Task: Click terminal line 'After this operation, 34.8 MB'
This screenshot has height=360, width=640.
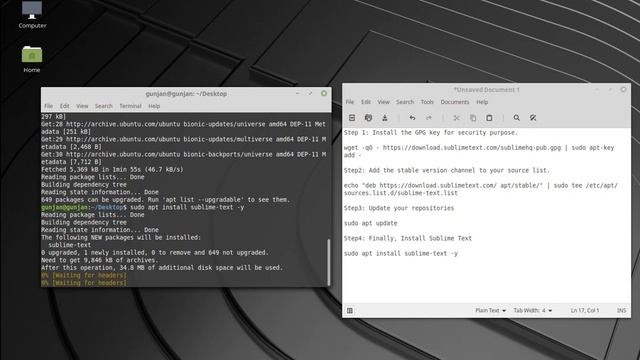Action: coord(162,268)
